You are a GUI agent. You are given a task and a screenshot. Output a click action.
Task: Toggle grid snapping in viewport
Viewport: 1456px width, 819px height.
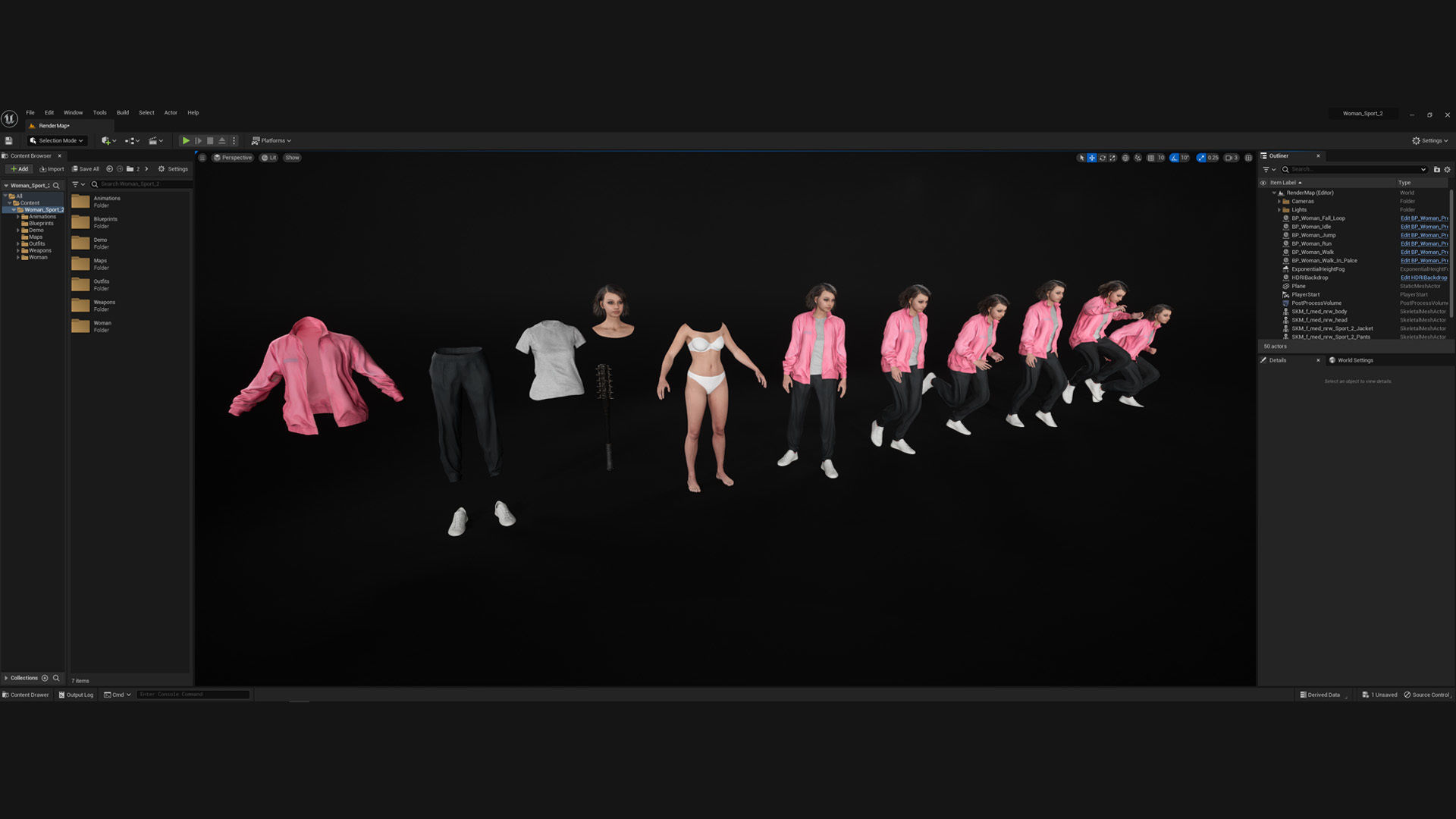pos(1151,158)
